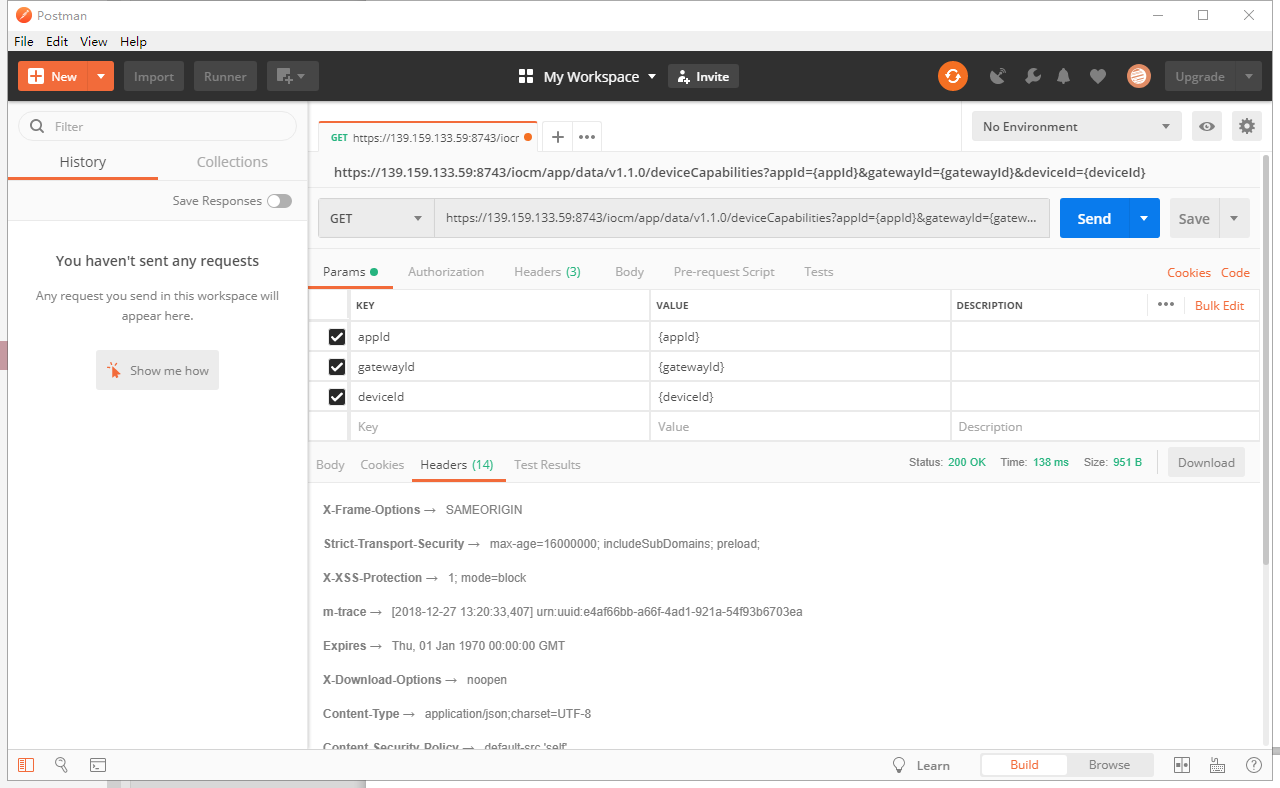1280x788 pixels.
Task: Switch to the Authorization tab
Action: 446,272
